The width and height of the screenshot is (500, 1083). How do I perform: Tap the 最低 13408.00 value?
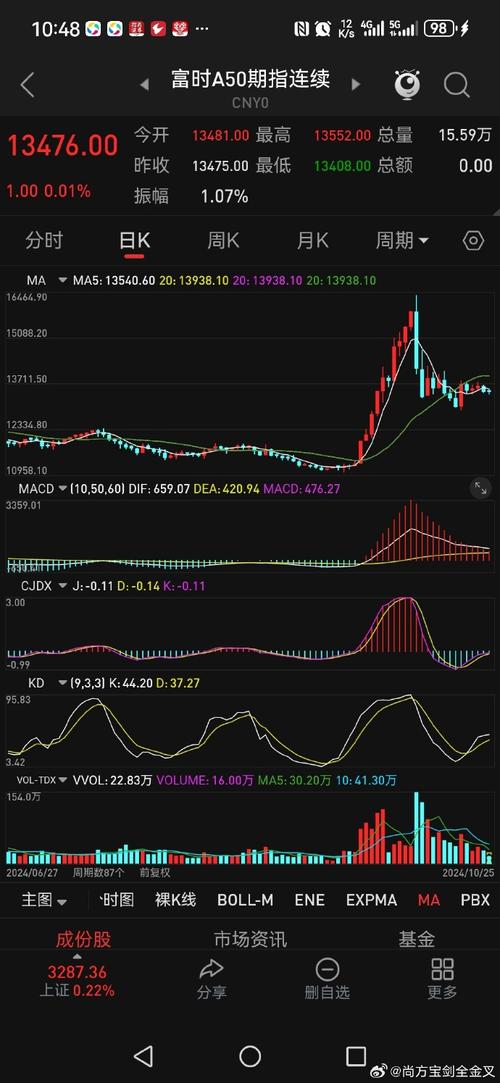pos(342,166)
